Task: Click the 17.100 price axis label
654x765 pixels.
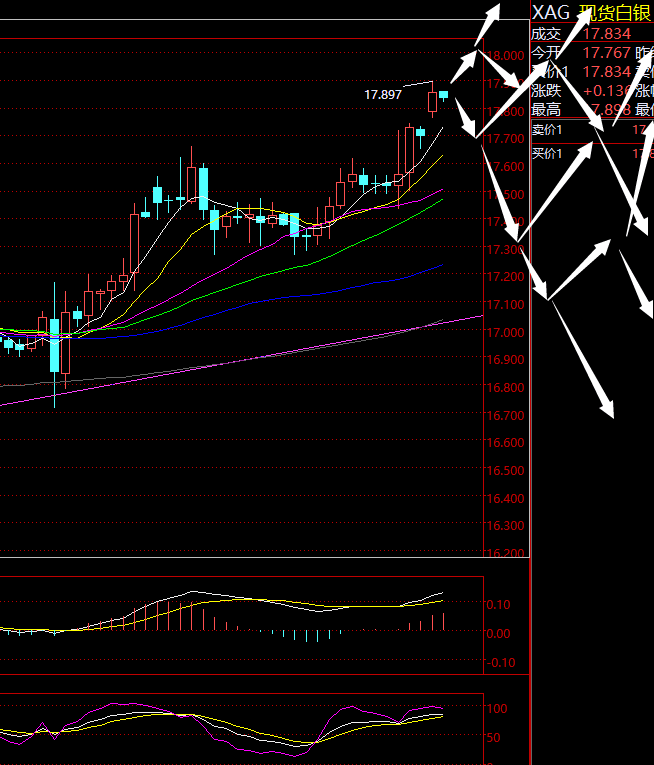Action: click(506, 304)
